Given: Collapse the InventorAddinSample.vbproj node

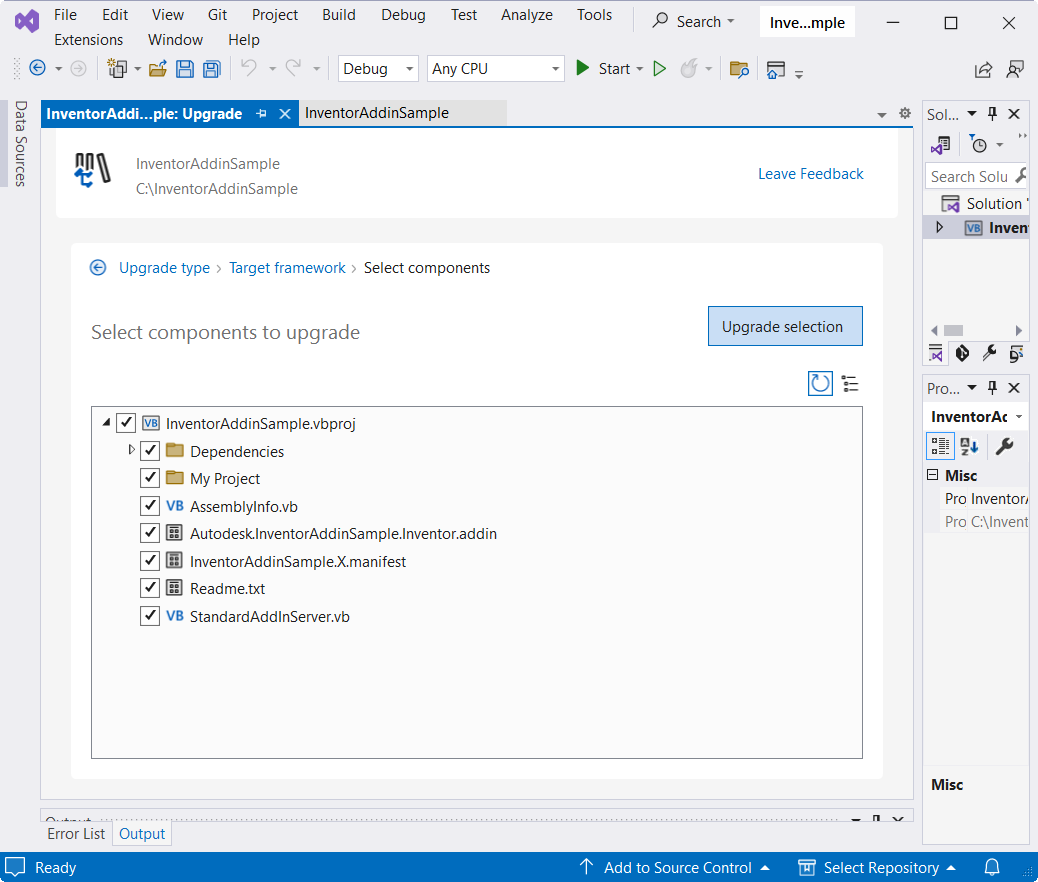Looking at the screenshot, I should point(107,422).
